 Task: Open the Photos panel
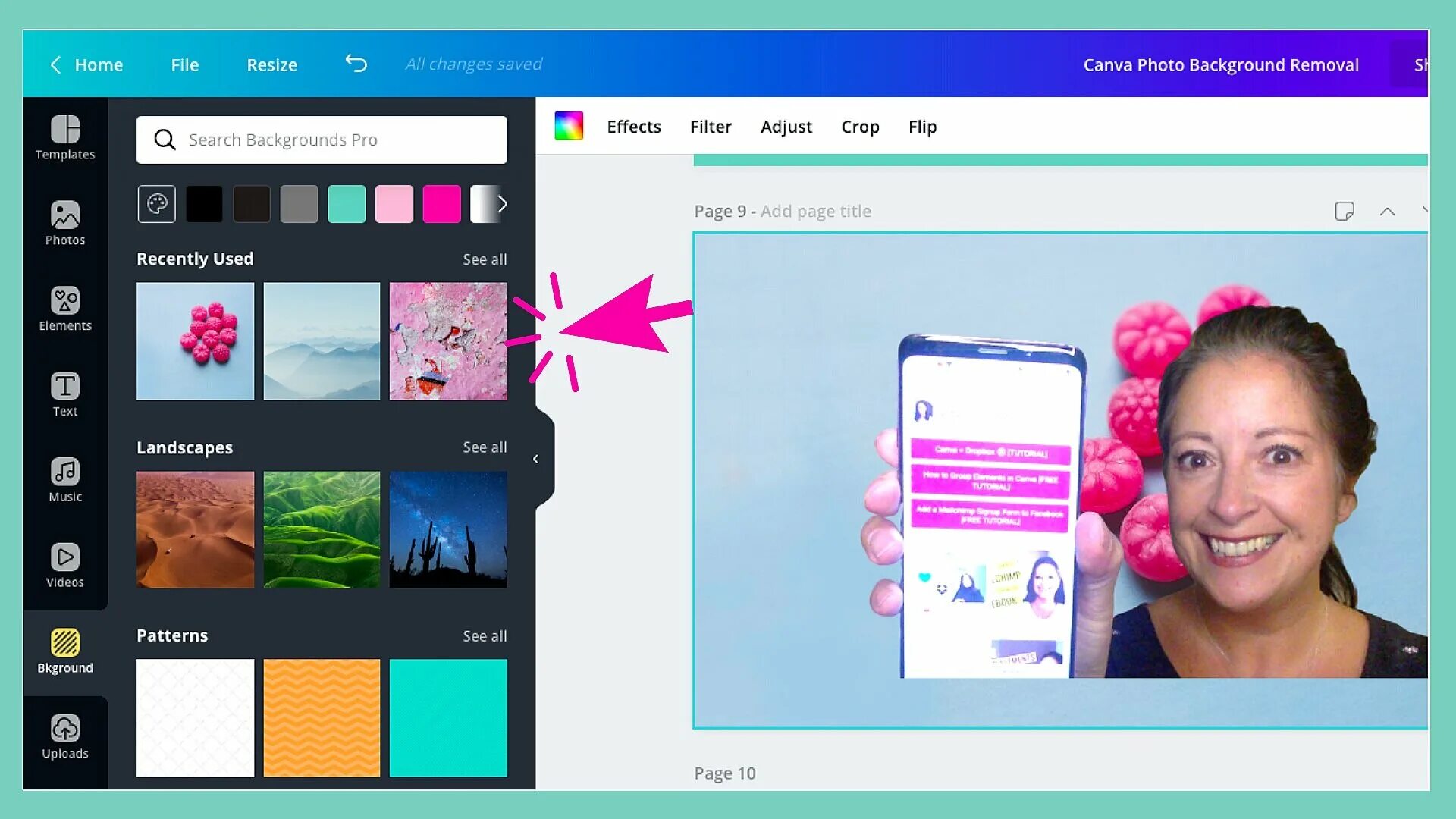click(x=65, y=224)
